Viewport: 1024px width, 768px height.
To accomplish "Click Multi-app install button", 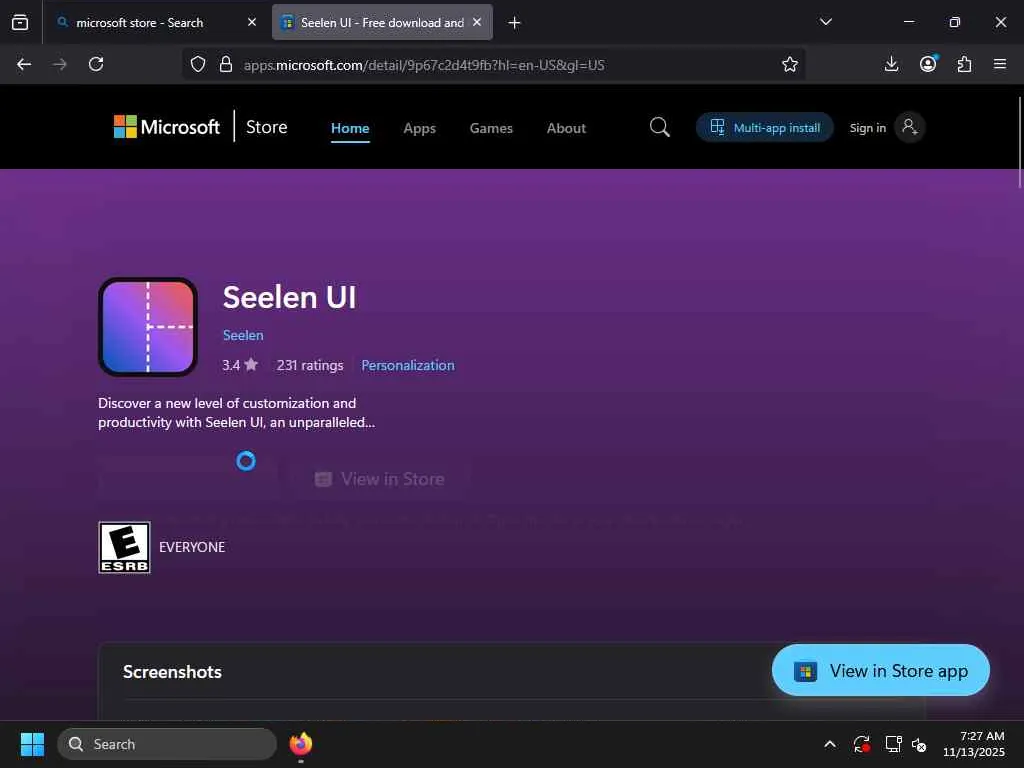I will point(765,127).
